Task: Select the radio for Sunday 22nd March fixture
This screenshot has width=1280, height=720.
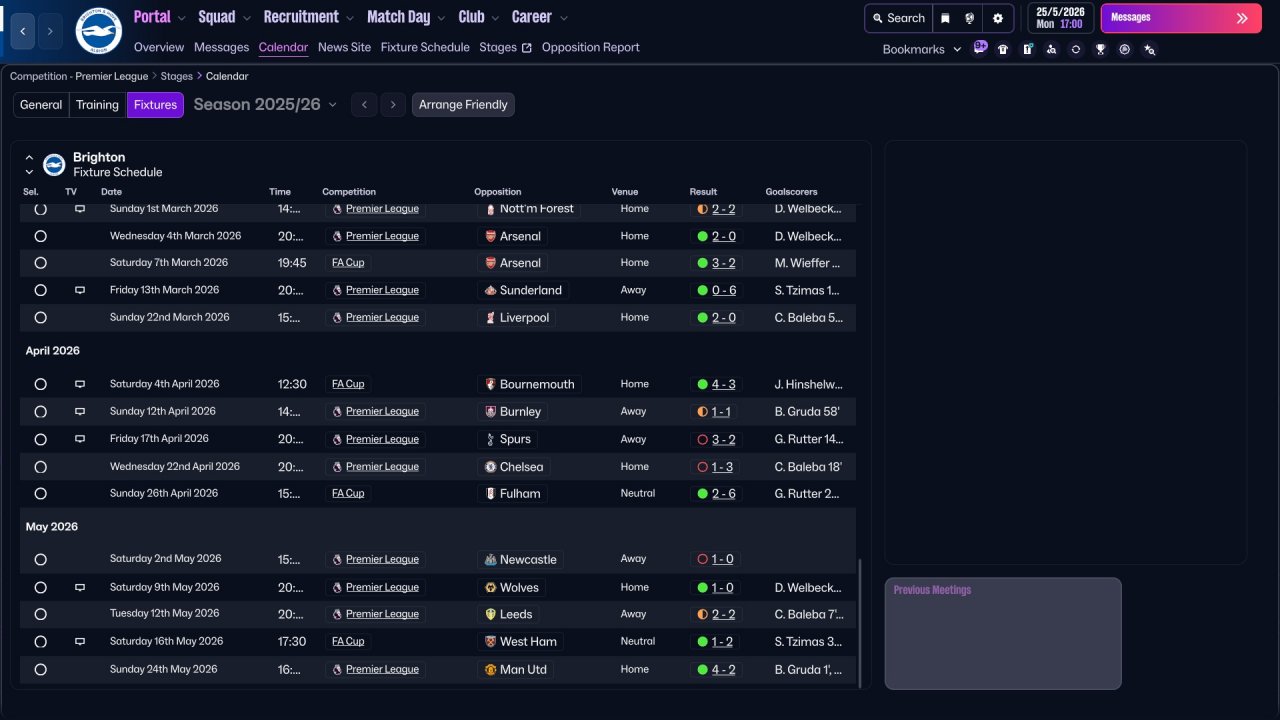Action: (x=40, y=317)
